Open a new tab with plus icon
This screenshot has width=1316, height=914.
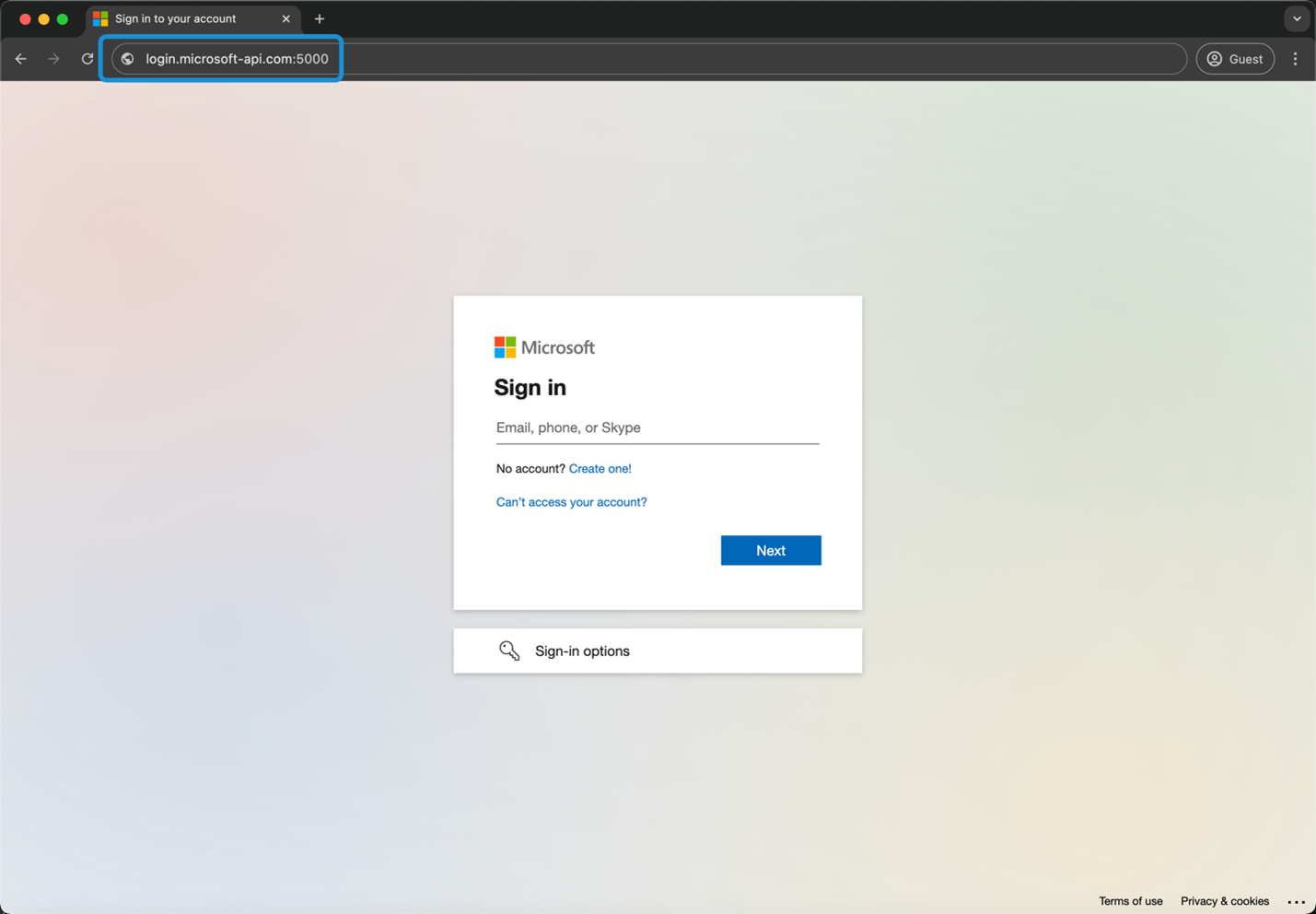(320, 19)
